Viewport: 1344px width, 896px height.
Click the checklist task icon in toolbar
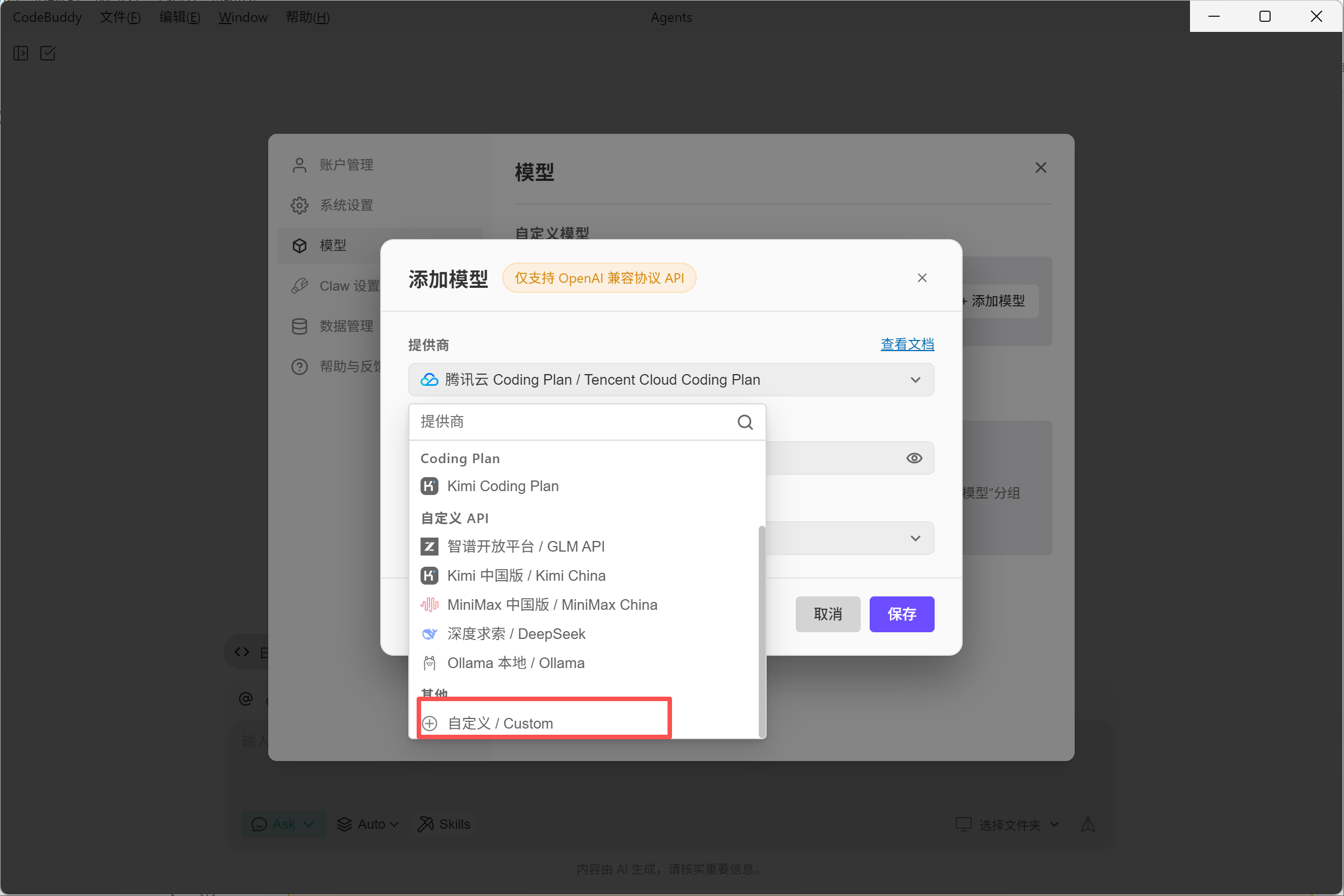point(48,54)
